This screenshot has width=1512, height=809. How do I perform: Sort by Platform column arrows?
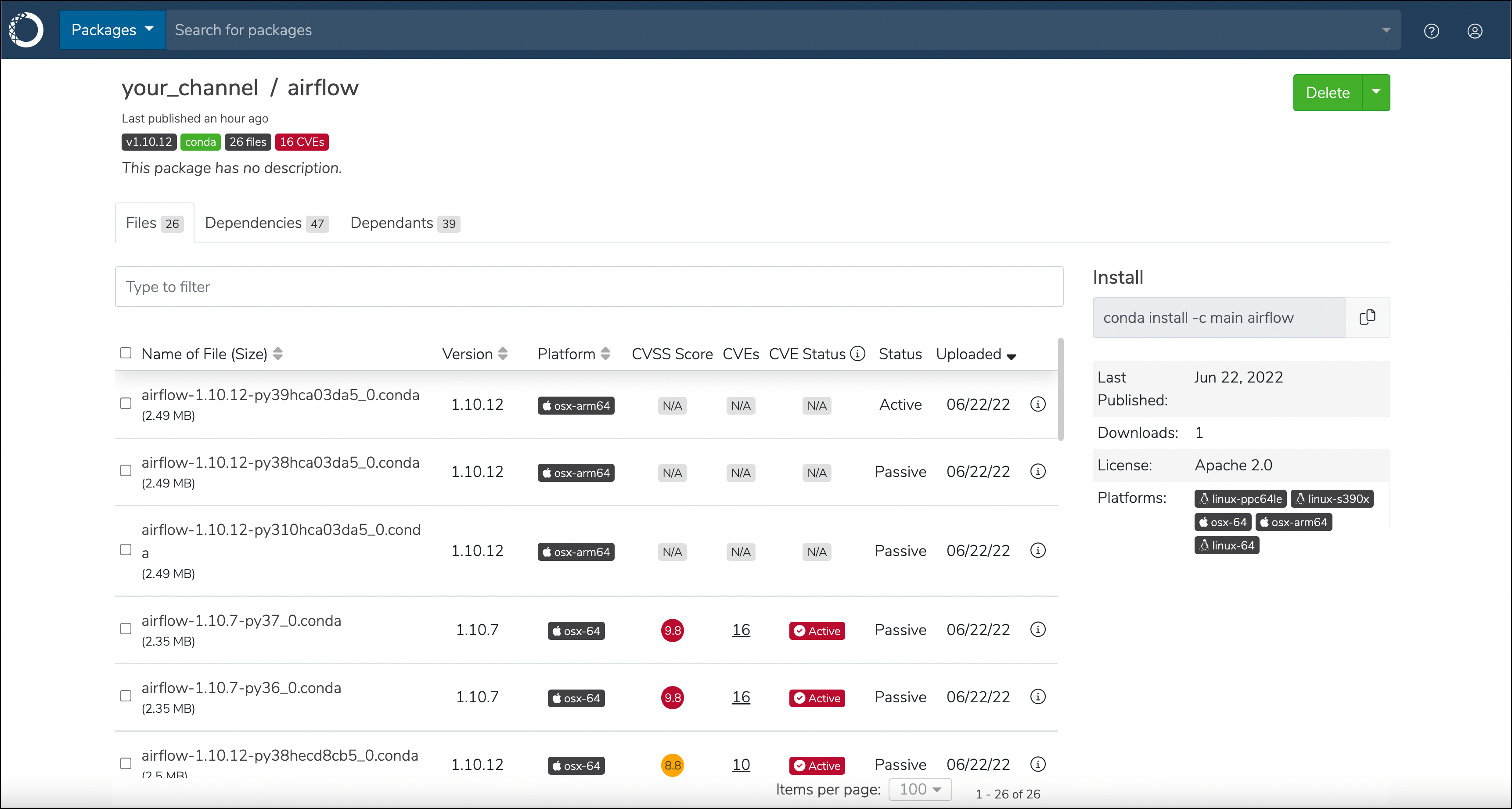click(x=605, y=354)
